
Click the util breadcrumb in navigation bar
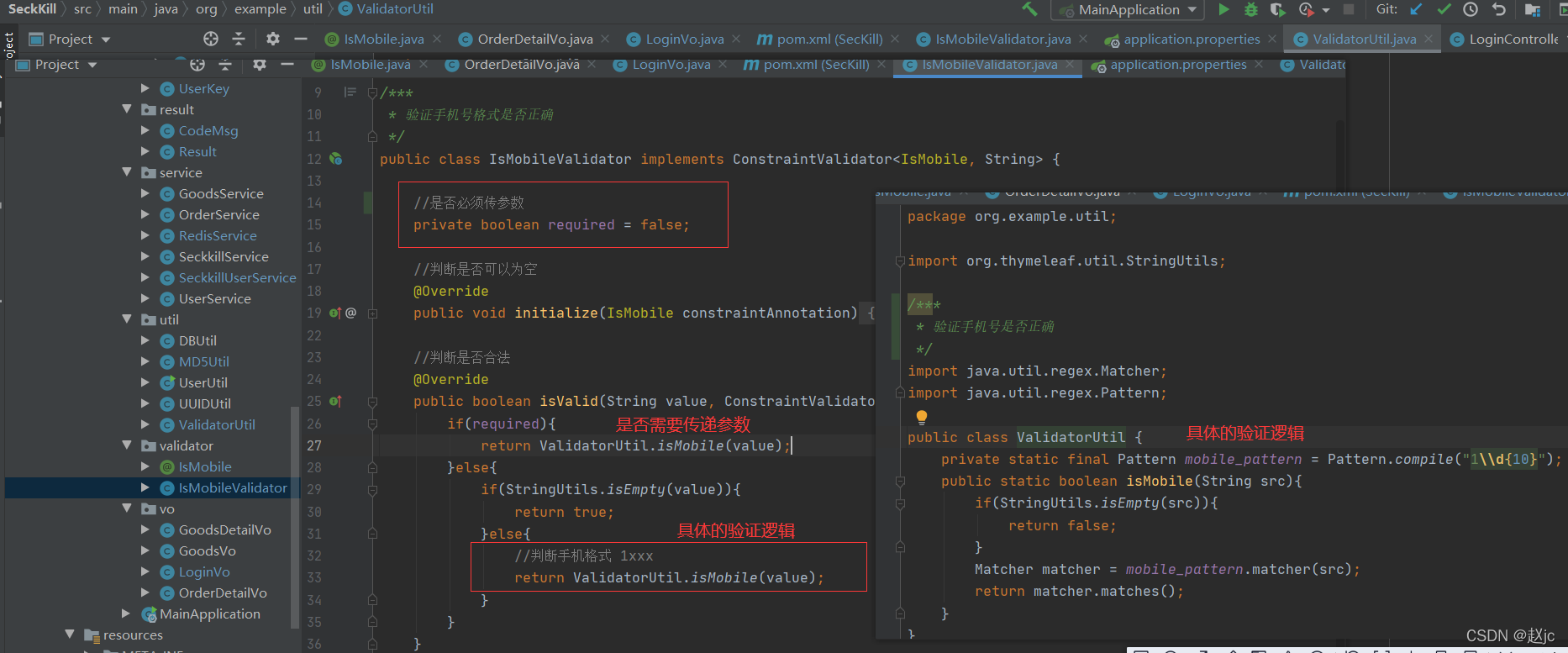pos(313,8)
